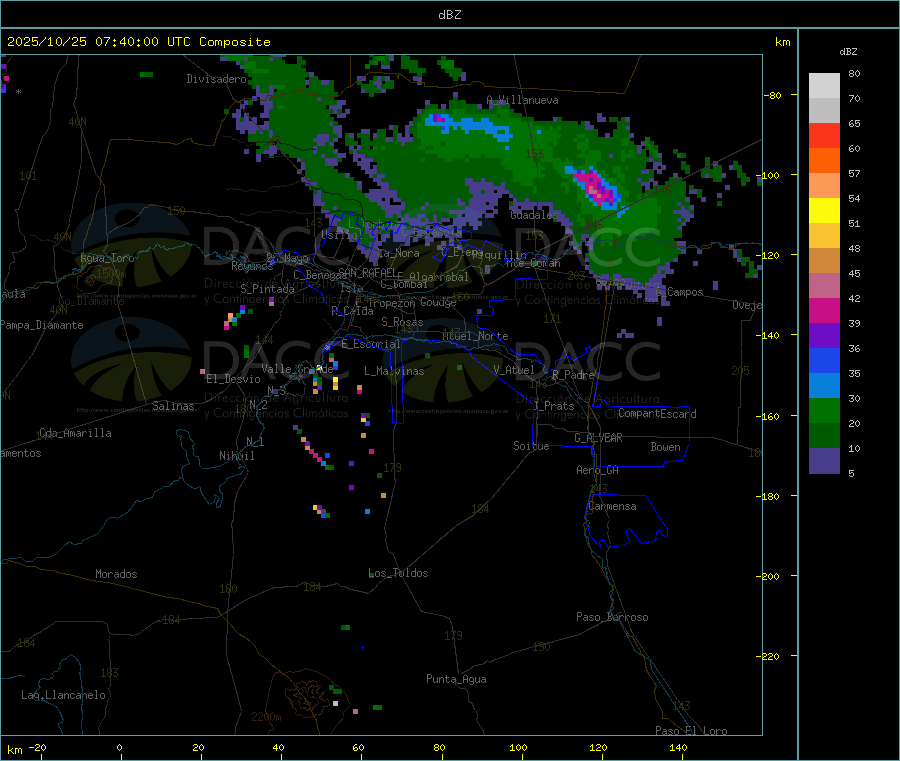900x761 pixels.
Task: Click the El_Desvio label
Action: pos(233,379)
